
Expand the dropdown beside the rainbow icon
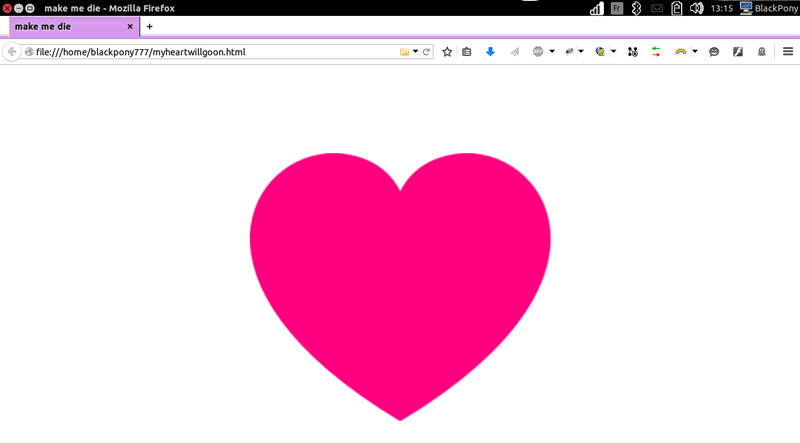[x=695, y=52]
